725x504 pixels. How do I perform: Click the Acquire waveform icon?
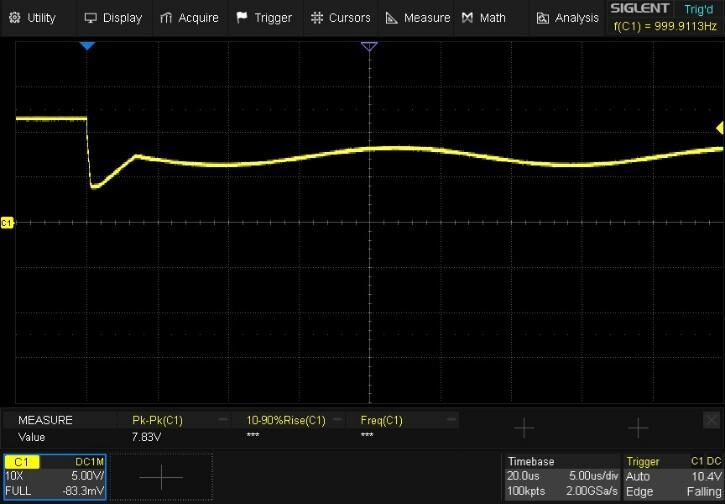point(166,18)
